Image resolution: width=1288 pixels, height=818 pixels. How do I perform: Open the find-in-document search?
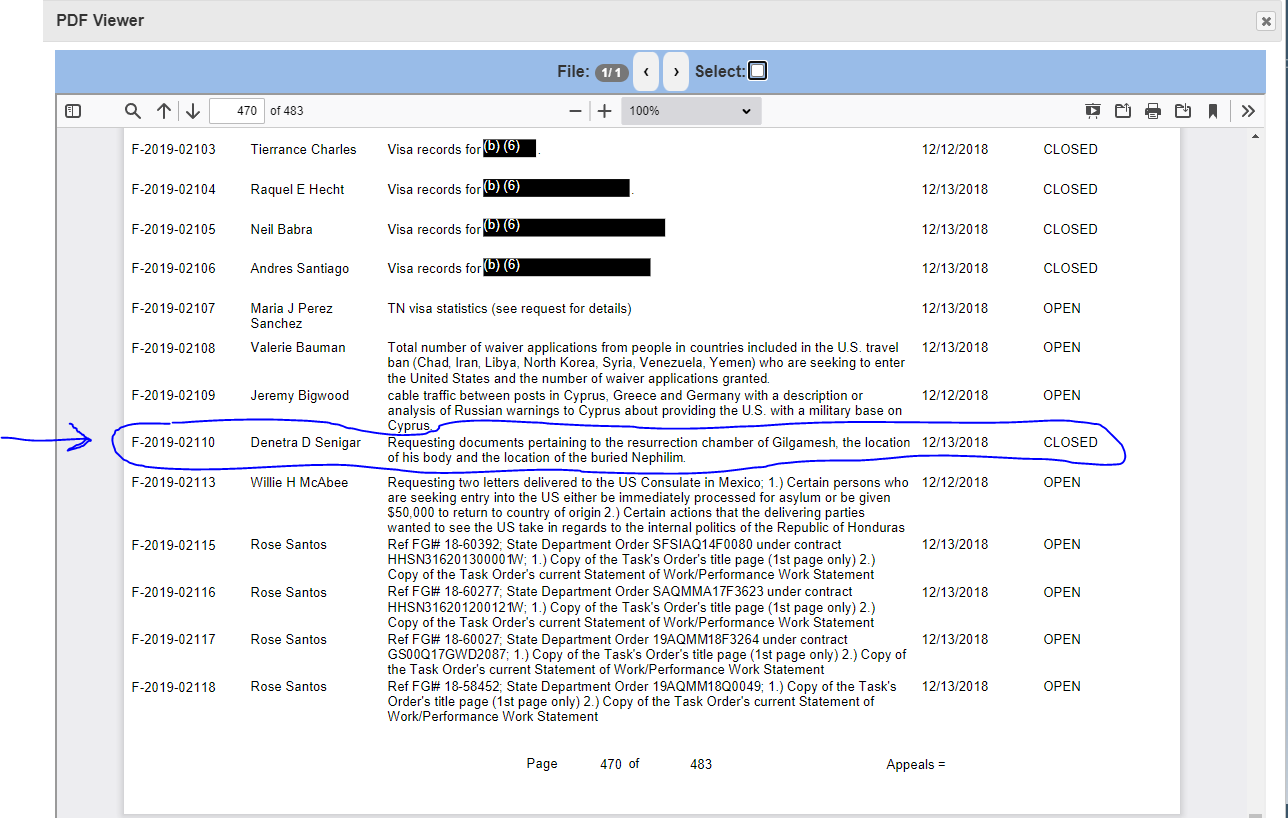tap(132, 111)
